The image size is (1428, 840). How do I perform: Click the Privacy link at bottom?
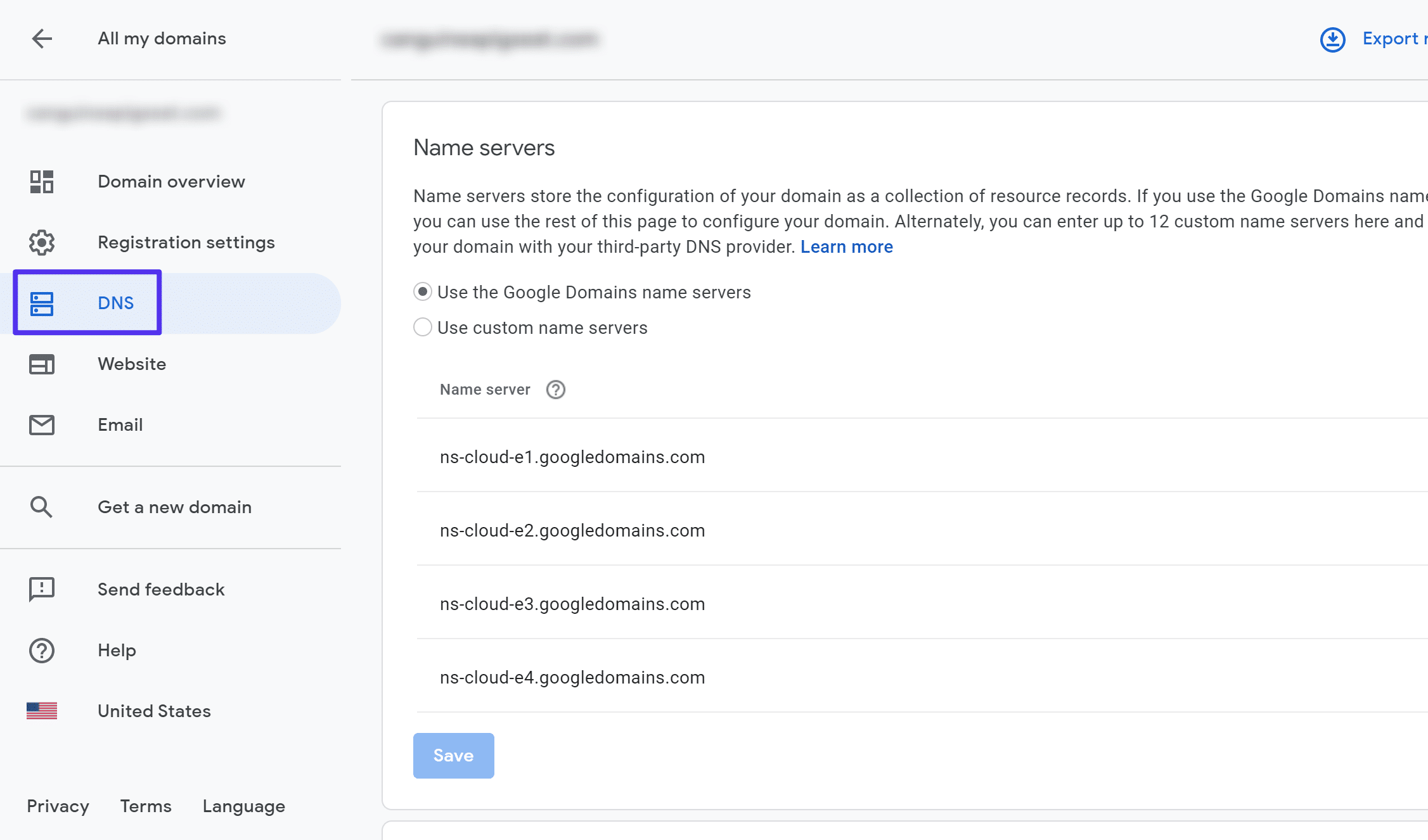coord(58,806)
